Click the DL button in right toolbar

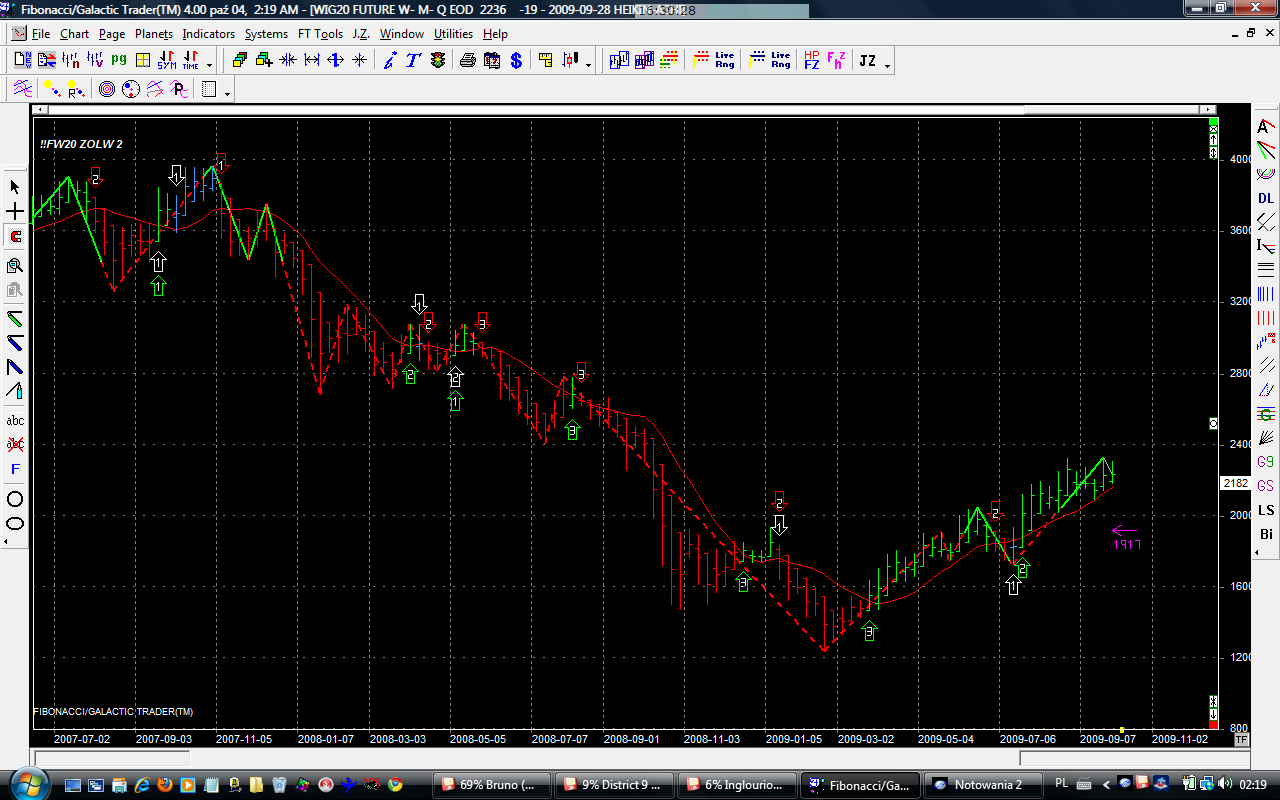point(1266,198)
